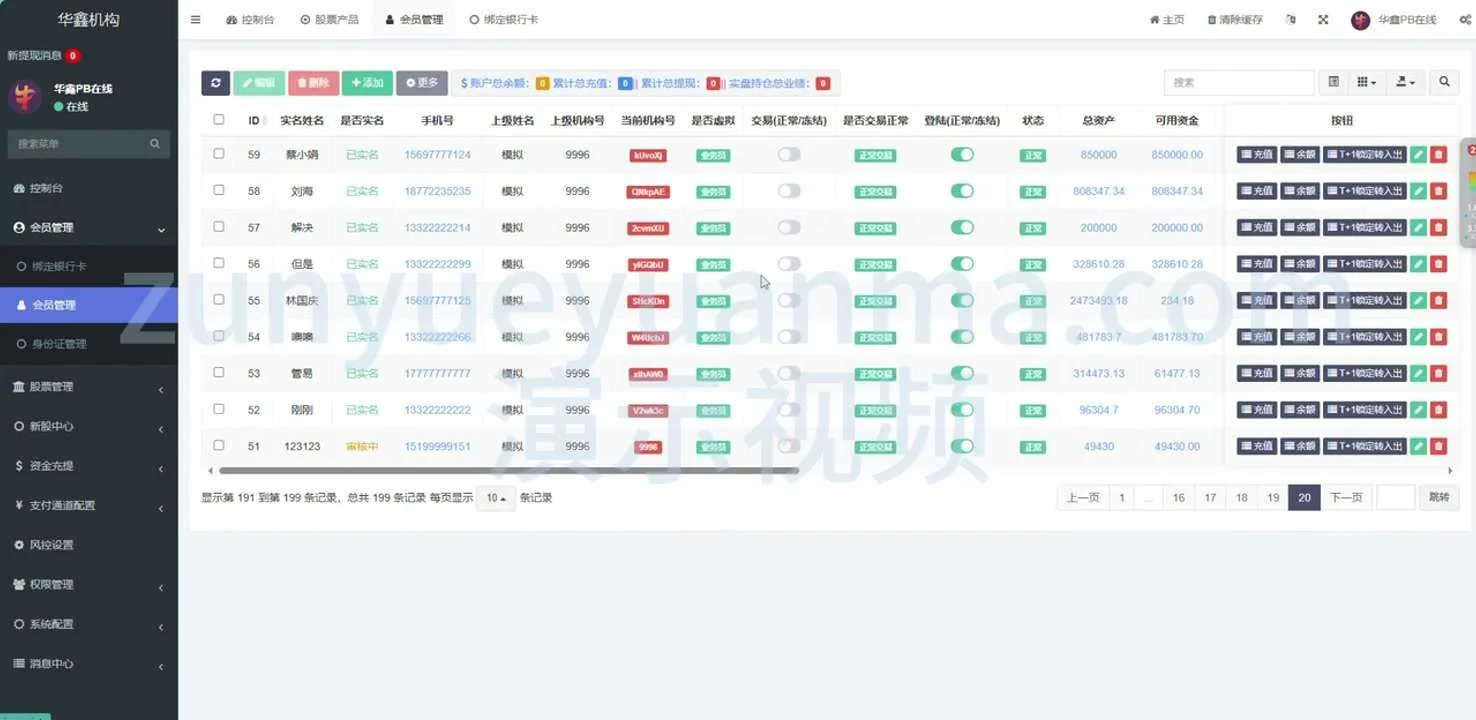
Task: Click the magnifier search button above table
Action: [1444, 83]
